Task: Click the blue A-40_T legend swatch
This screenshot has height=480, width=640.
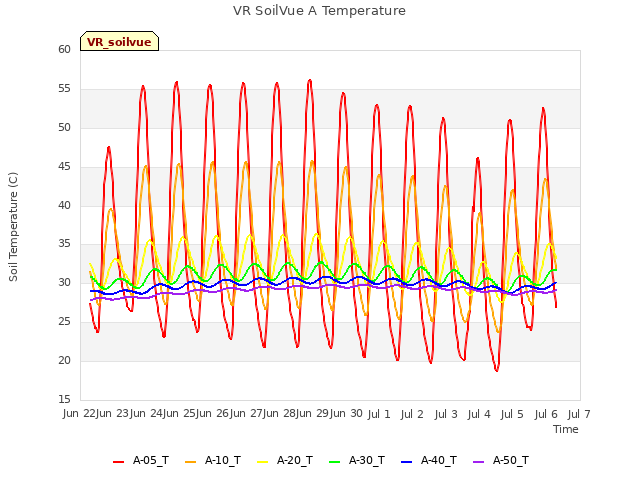Action: (407, 462)
